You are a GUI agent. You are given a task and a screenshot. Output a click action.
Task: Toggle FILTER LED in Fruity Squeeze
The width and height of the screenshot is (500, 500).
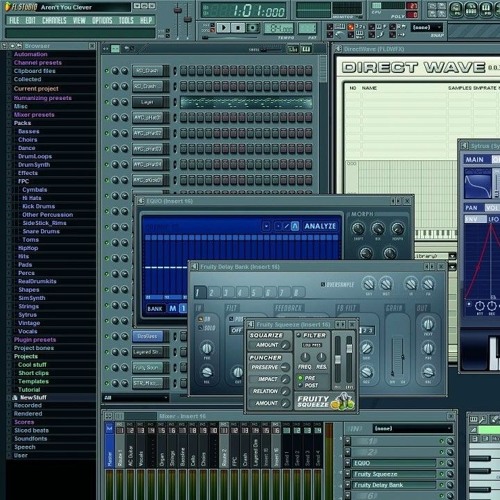(299, 335)
